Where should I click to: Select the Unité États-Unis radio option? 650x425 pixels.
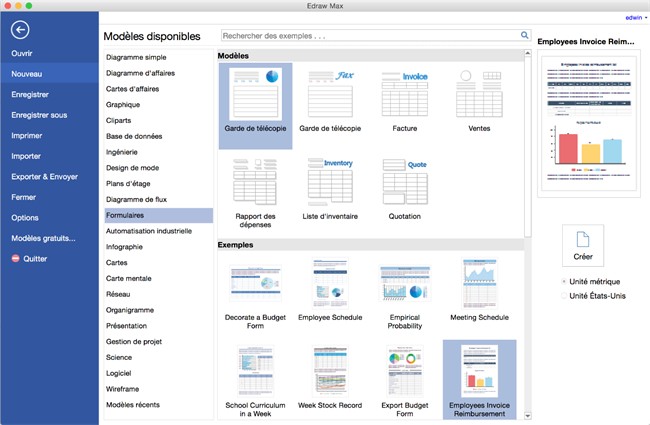564,296
